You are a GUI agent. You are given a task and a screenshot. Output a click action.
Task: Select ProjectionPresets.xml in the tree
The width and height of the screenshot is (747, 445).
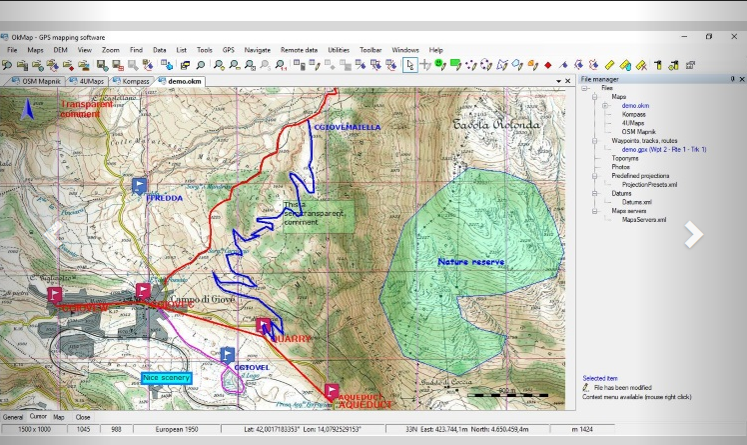point(649,184)
